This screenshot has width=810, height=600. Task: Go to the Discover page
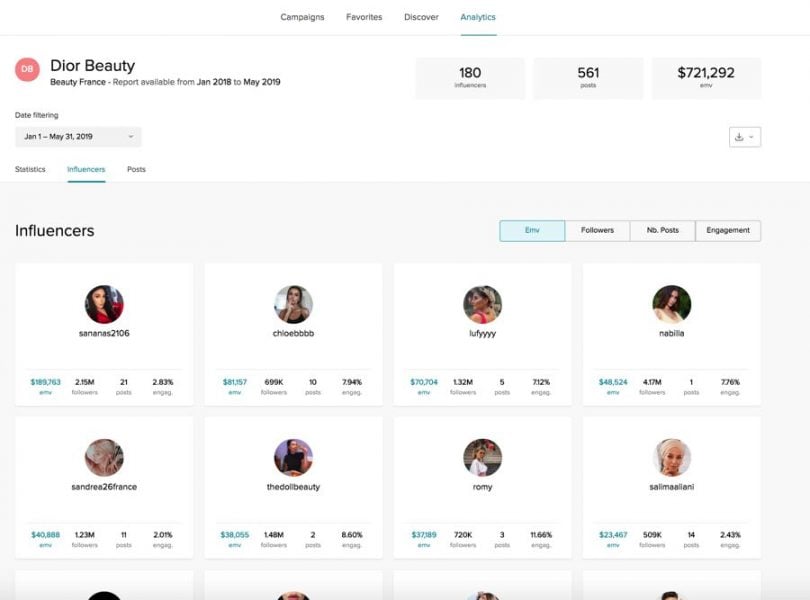point(421,17)
